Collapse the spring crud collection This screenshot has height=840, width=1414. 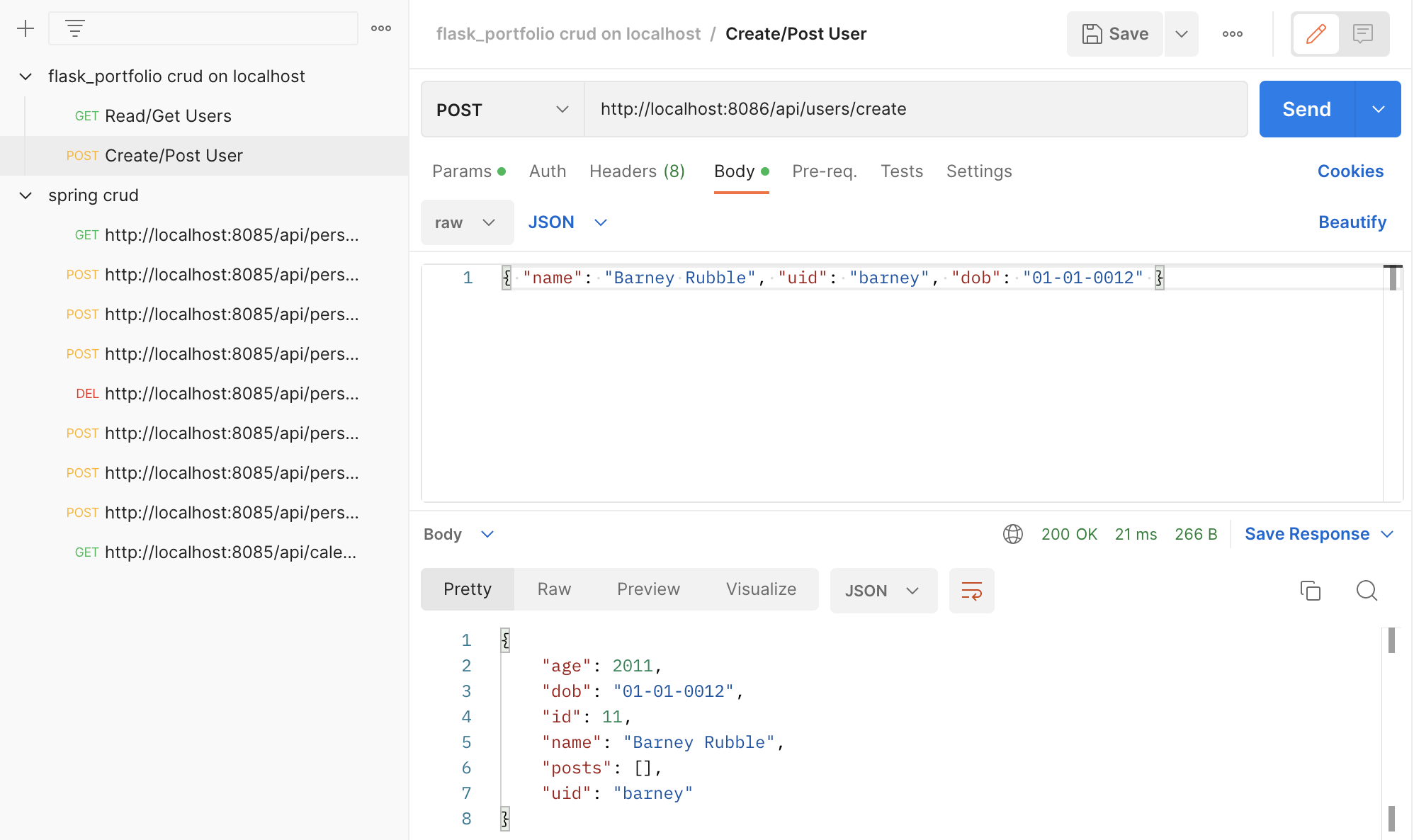coord(26,195)
